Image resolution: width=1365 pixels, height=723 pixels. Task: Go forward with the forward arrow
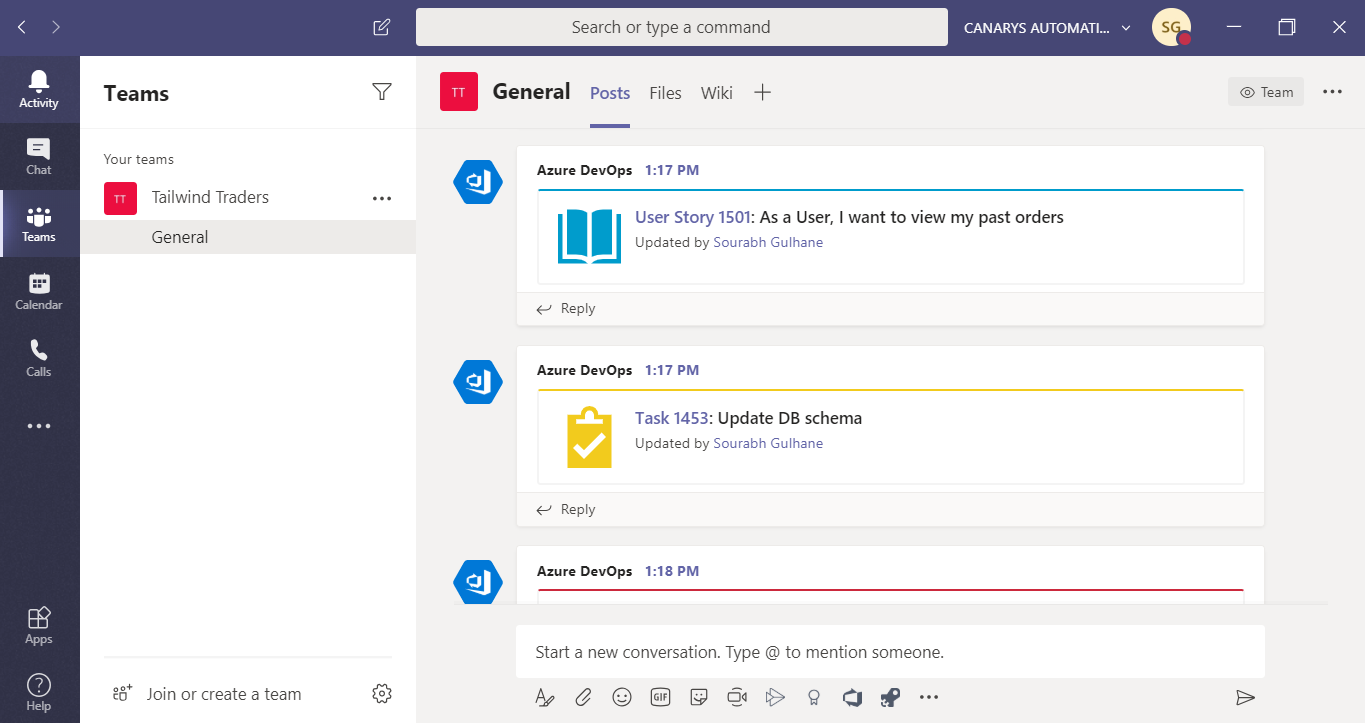coord(56,28)
